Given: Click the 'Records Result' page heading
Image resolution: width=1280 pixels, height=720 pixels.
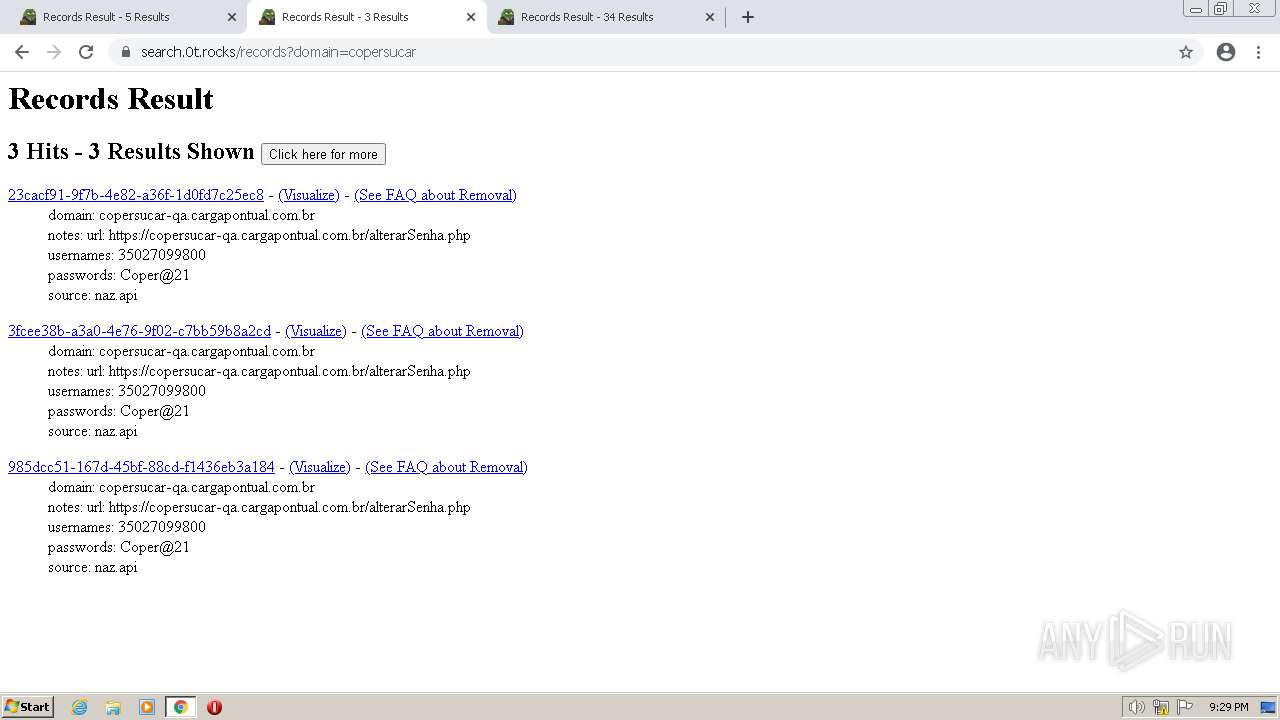Looking at the screenshot, I should (111, 99).
